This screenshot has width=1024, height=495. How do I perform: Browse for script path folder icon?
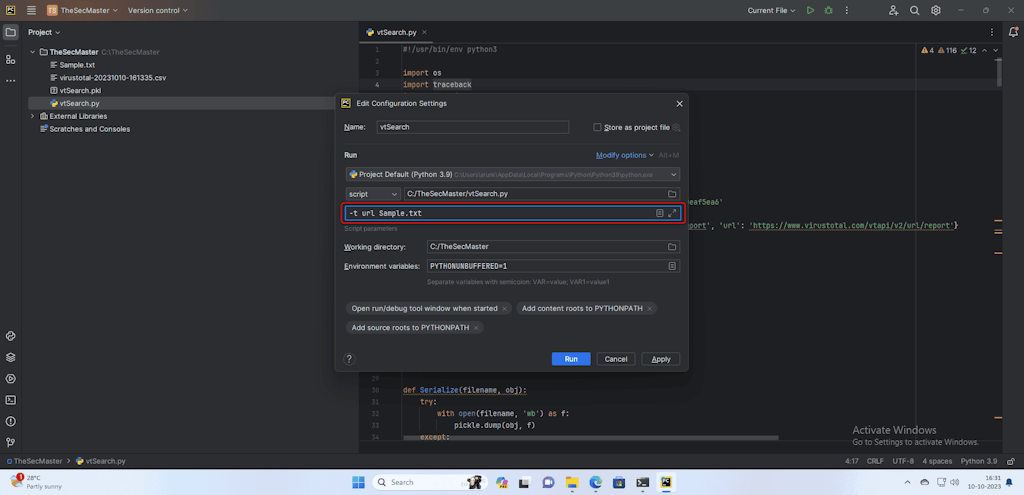[x=672, y=194]
